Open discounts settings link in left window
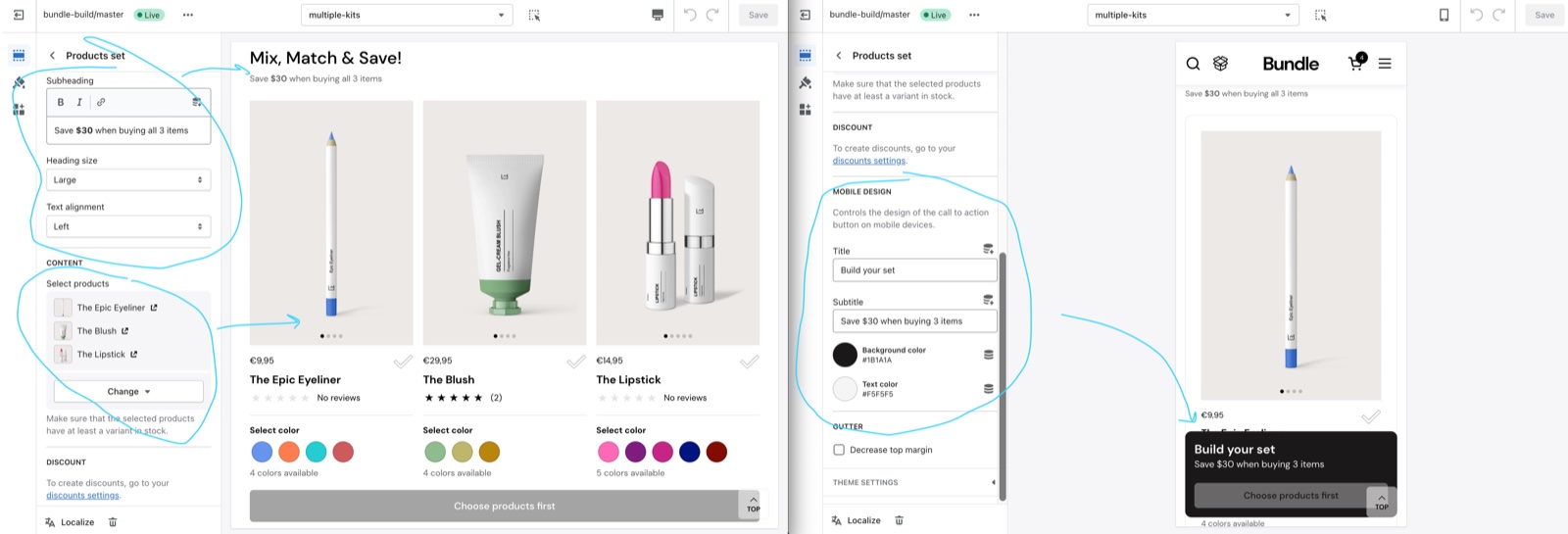Viewport: 1568px width, 534px height. (82, 495)
